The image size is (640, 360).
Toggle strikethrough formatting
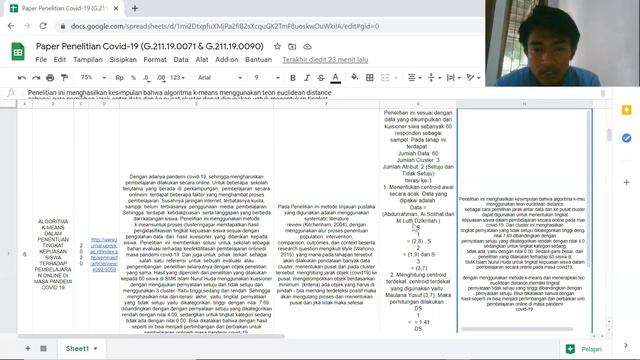click(321, 78)
